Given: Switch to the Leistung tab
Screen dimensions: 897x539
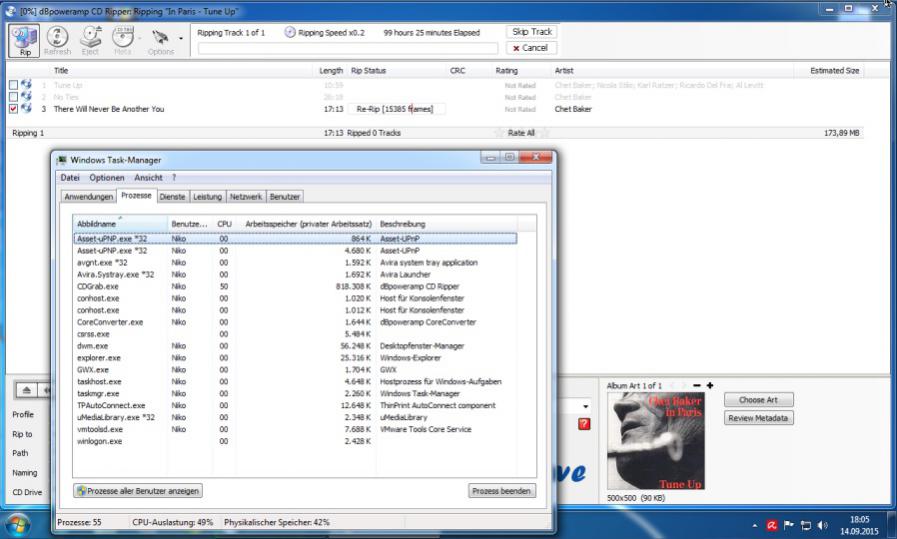Looking at the screenshot, I should [207, 196].
